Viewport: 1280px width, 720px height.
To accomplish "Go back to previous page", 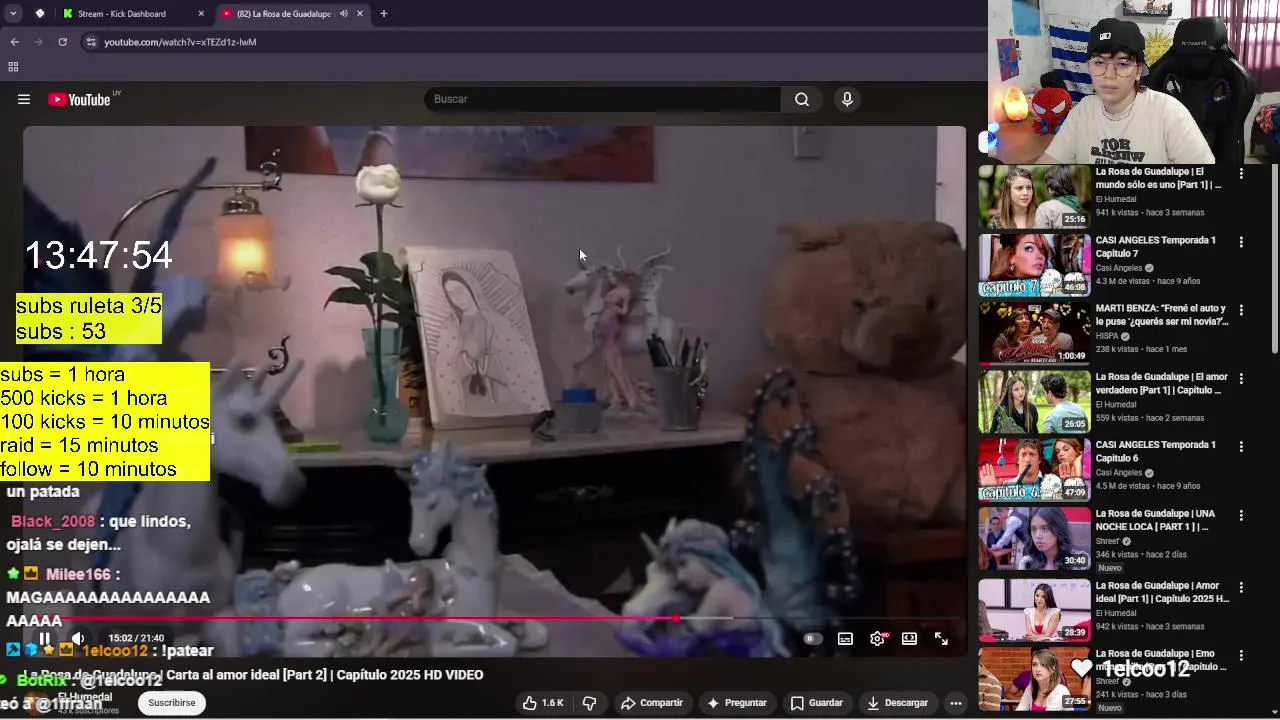I will 14,42.
